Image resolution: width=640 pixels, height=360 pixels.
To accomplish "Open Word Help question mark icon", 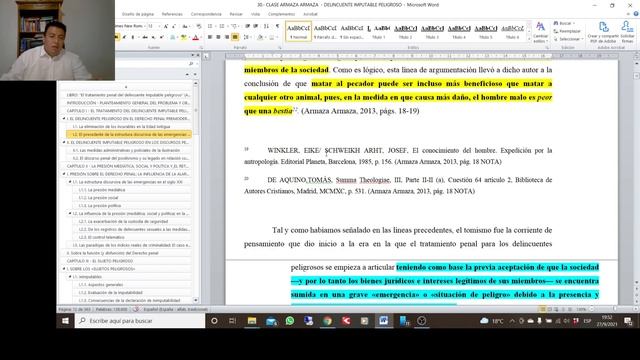I will (x=636, y=14).
